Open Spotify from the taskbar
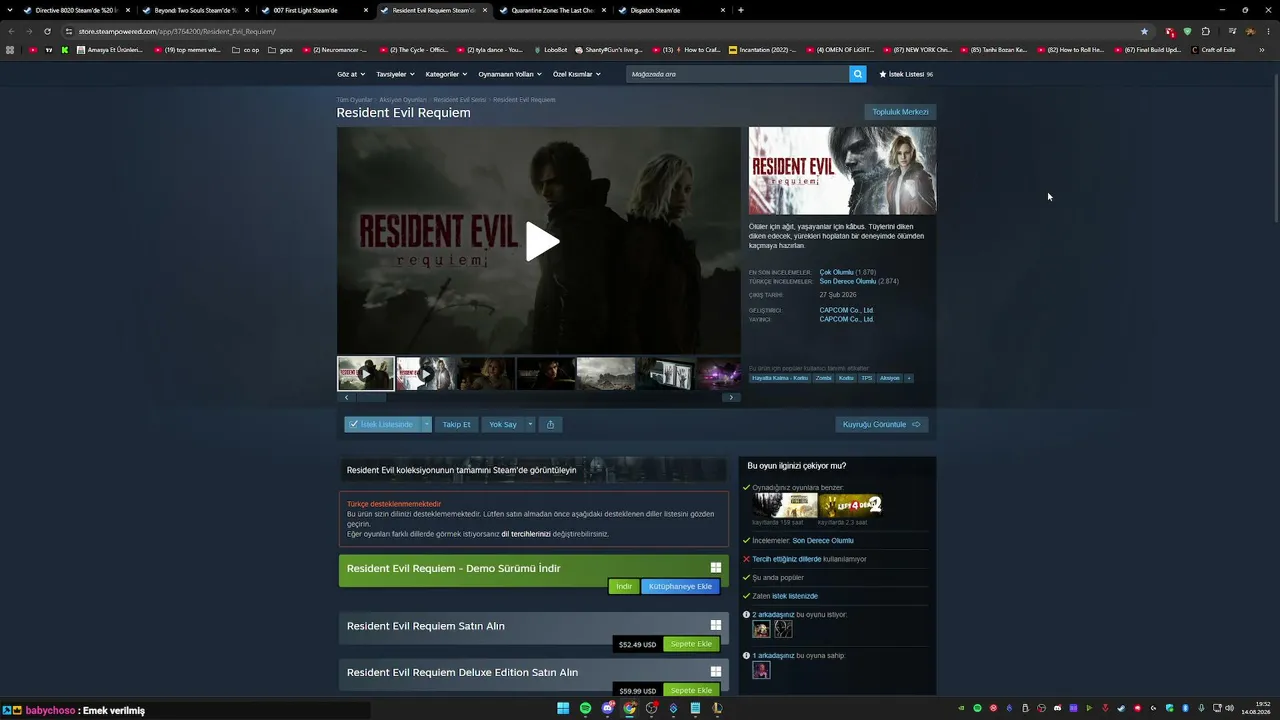This screenshot has height=720, width=1280. click(585, 709)
